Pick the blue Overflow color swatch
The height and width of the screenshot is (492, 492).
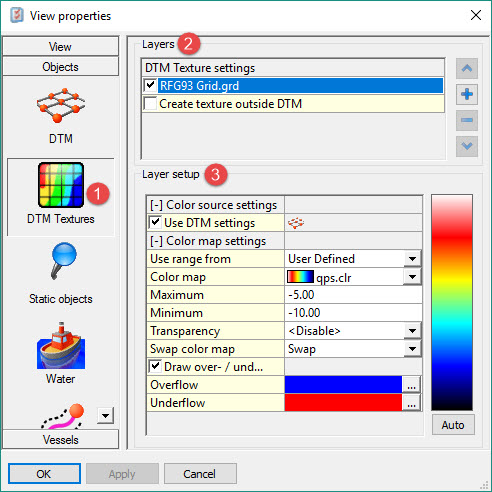(343, 385)
